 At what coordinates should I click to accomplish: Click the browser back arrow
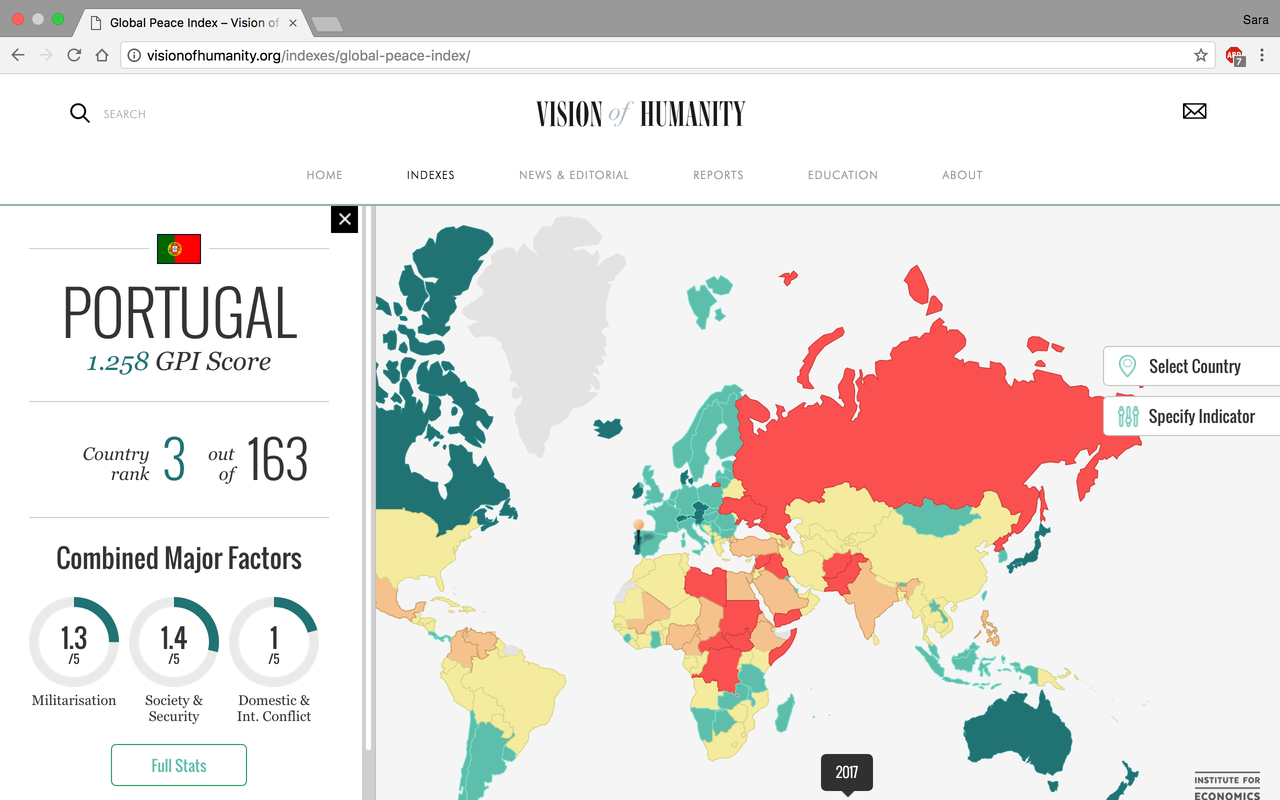(x=18, y=55)
